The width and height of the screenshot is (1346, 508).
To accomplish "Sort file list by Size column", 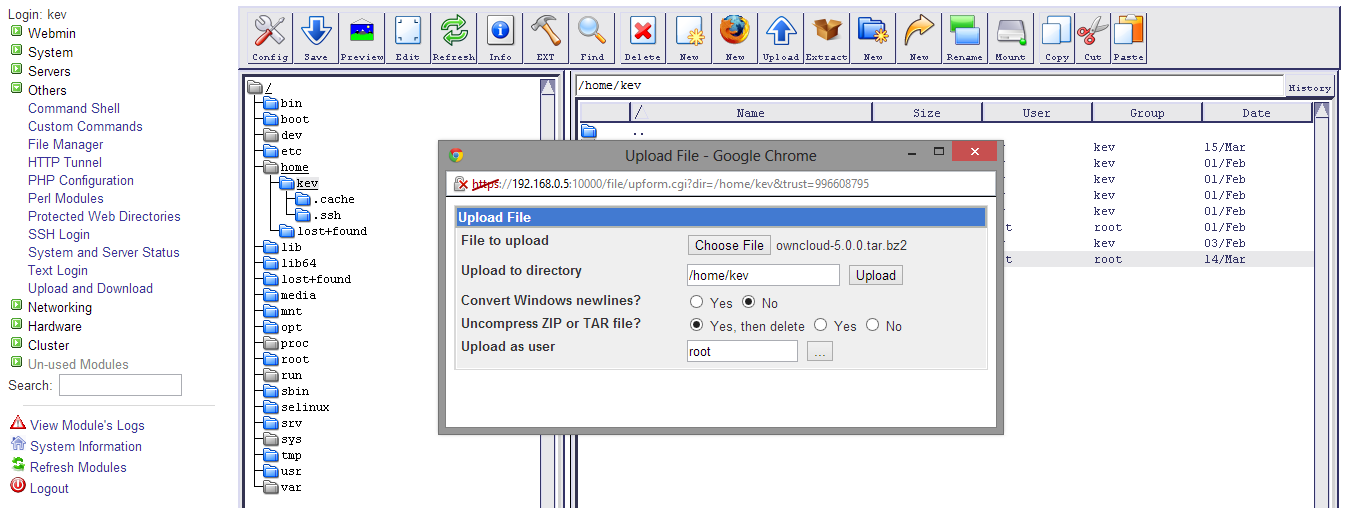I will [927, 113].
